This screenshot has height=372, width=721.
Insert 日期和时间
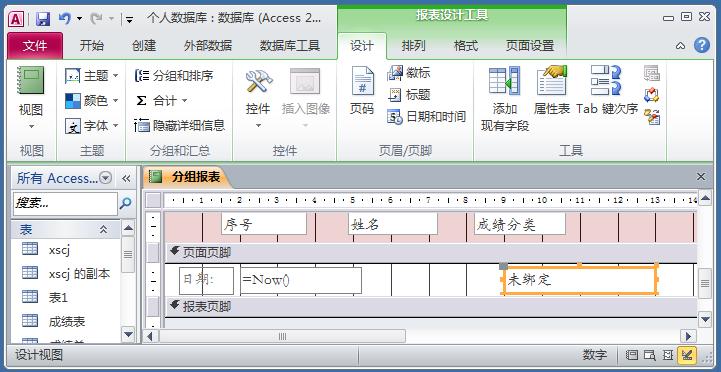pos(427,117)
